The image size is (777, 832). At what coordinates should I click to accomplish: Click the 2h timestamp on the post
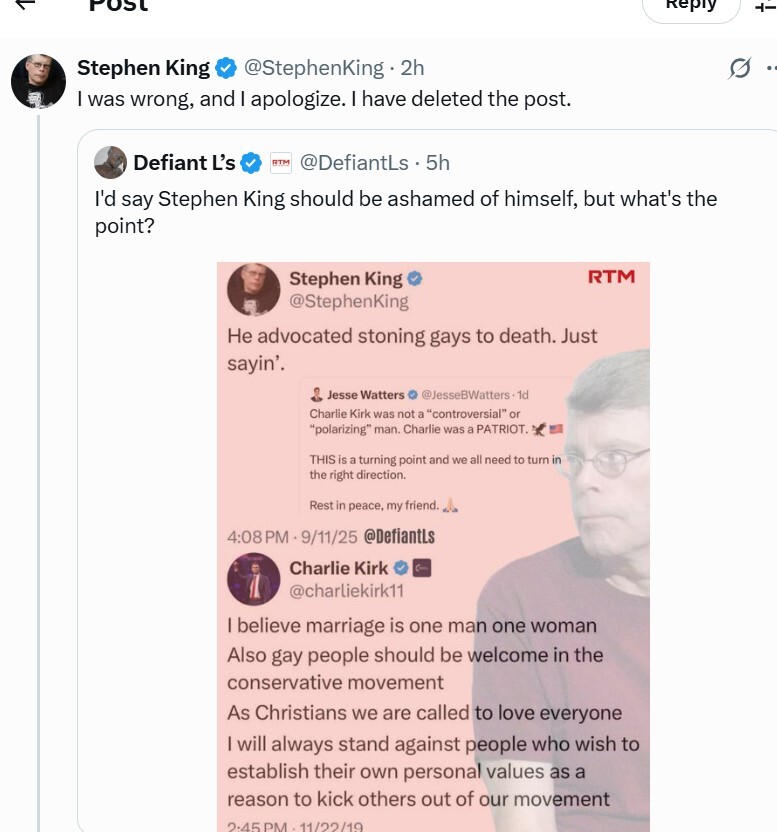click(412, 68)
